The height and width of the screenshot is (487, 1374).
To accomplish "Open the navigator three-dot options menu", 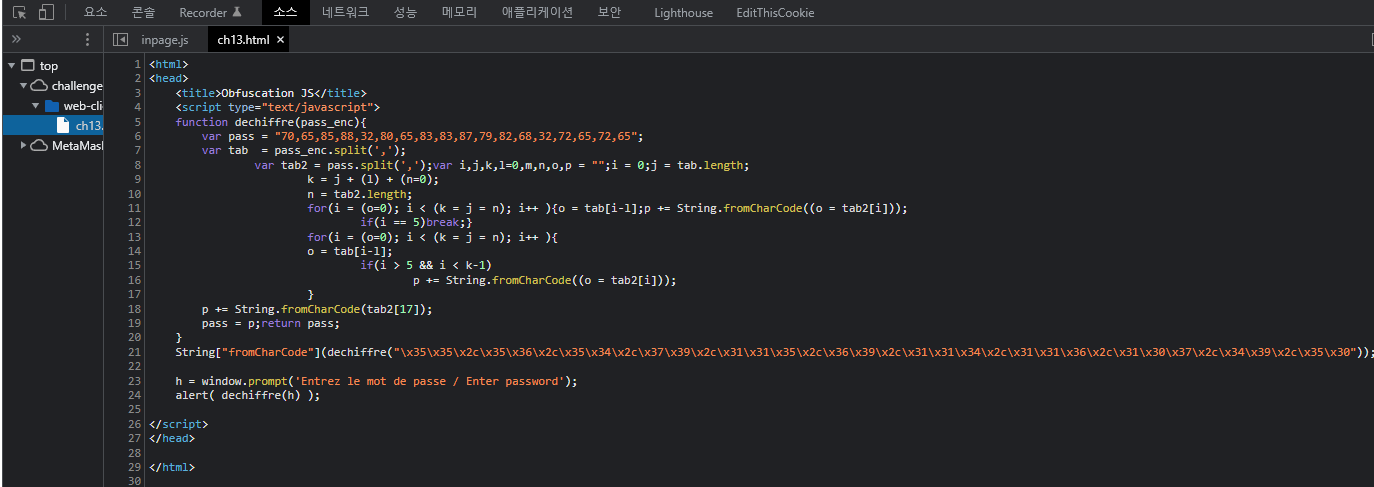I will tap(87, 39).
